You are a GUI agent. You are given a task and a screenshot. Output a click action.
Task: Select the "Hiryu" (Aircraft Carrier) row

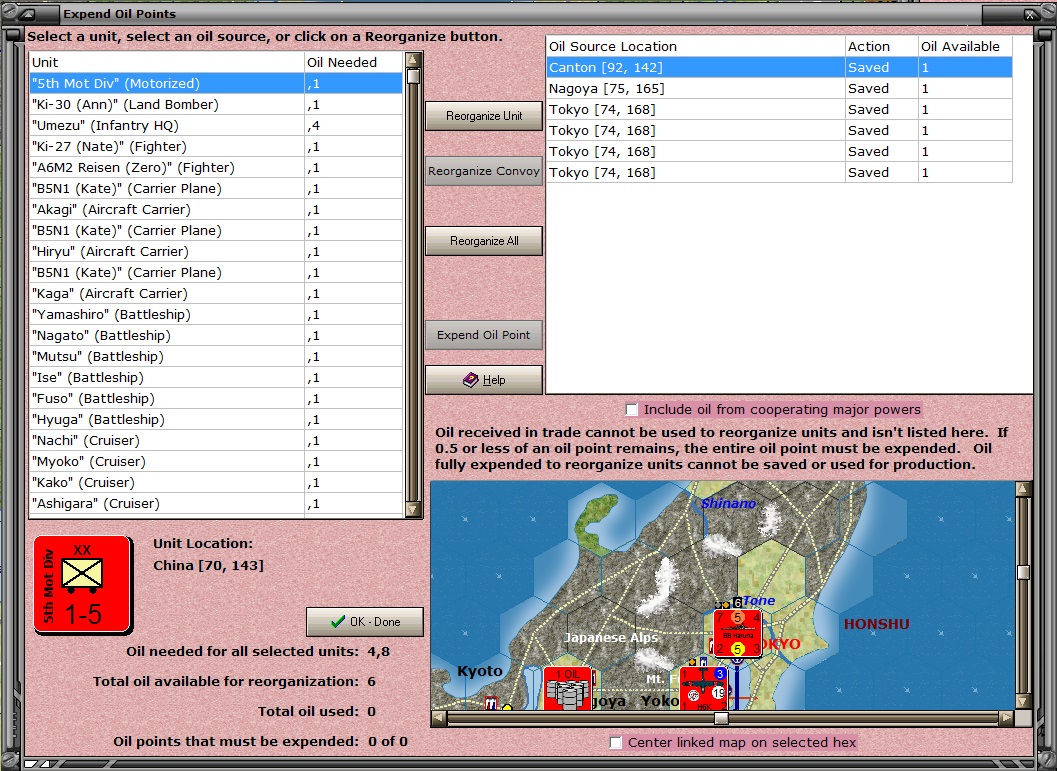[x=216, y=251]
